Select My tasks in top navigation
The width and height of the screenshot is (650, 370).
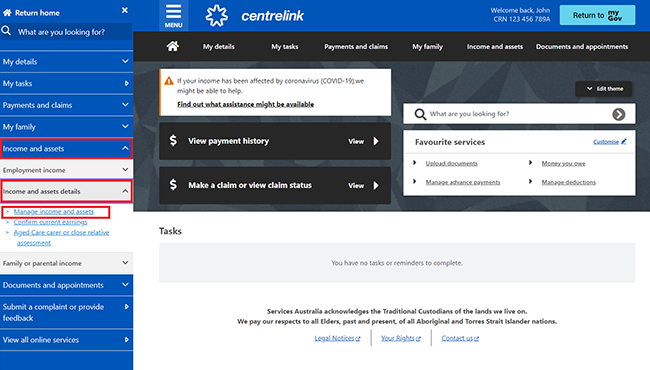(285, 46)
